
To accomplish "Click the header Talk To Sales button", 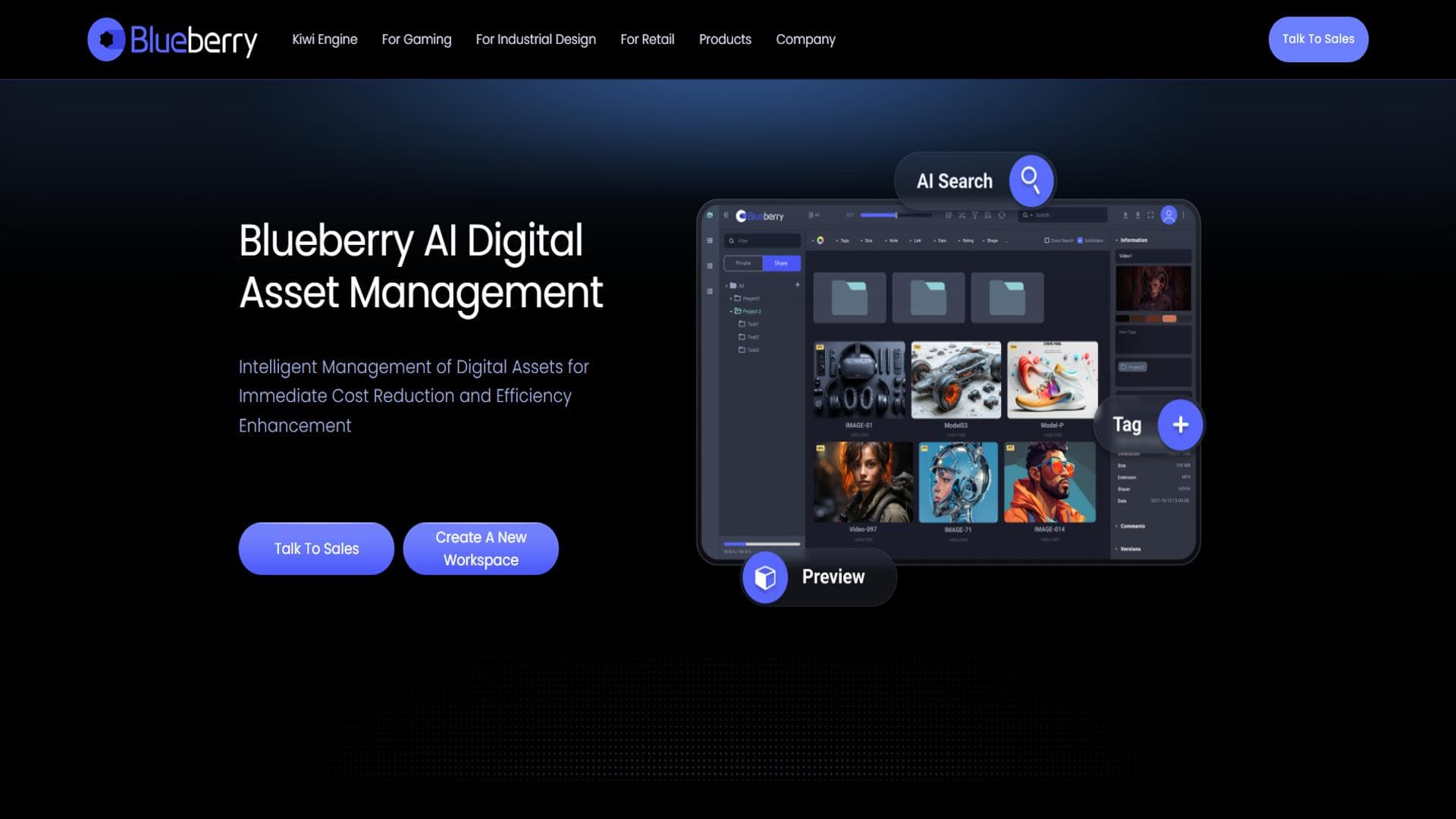I will tap(1318, 39).
